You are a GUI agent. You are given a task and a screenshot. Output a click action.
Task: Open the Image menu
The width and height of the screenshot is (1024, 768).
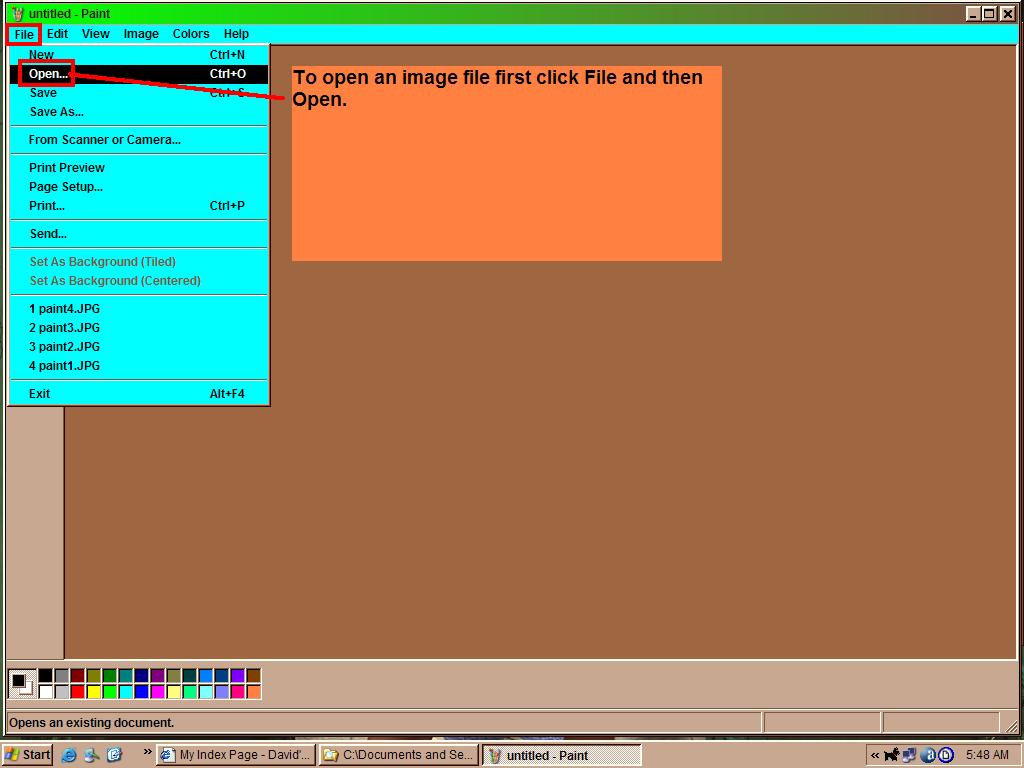point(141,34)
